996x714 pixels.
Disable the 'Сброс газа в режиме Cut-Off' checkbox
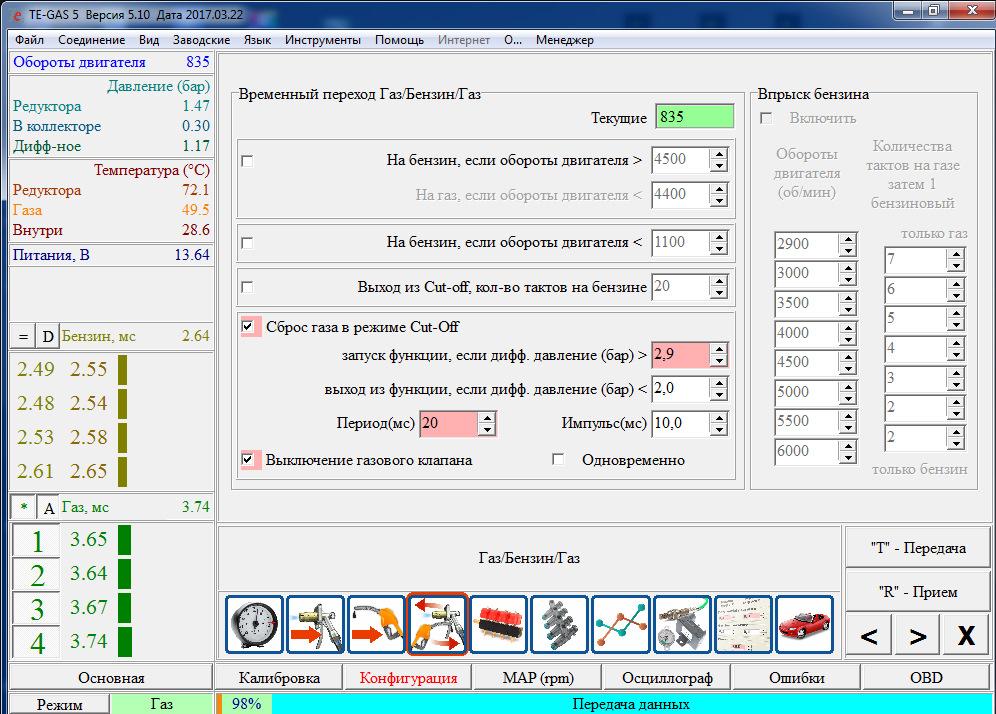tap(248, 327)
